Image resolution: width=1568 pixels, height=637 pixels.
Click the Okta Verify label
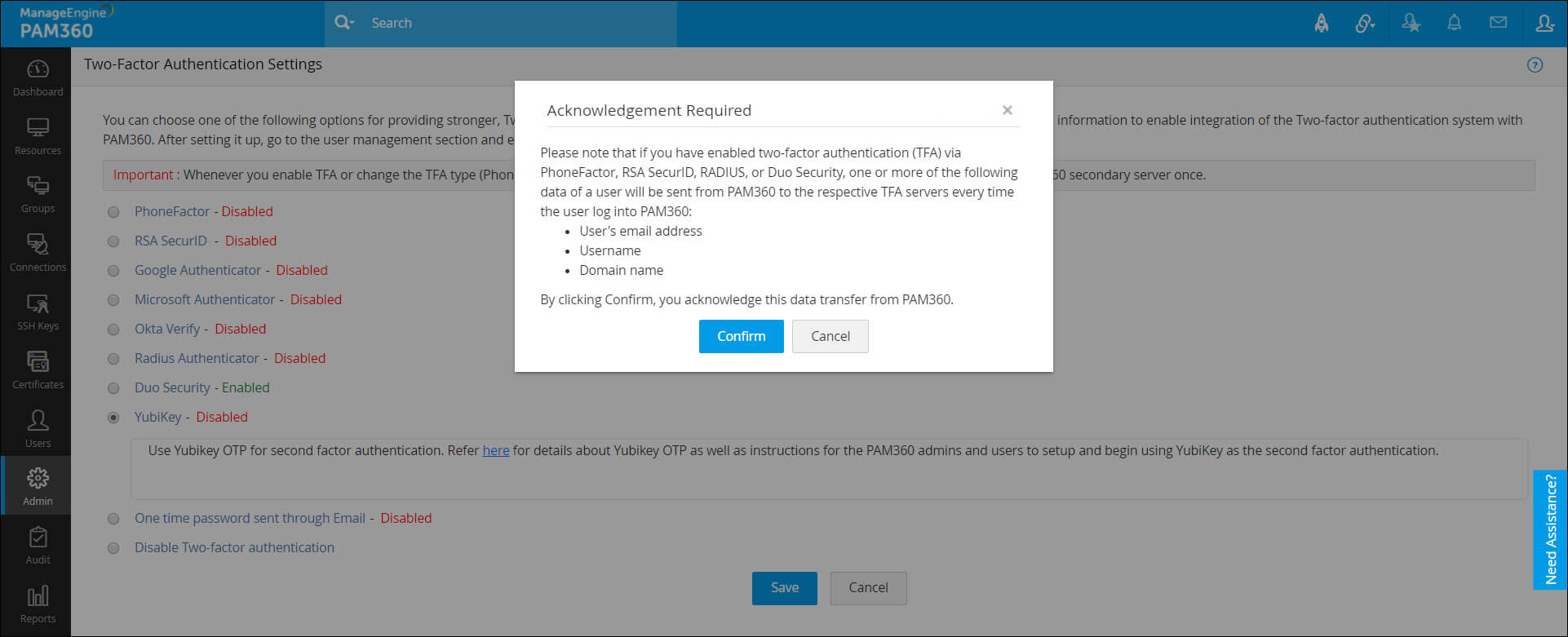[167, 329]
